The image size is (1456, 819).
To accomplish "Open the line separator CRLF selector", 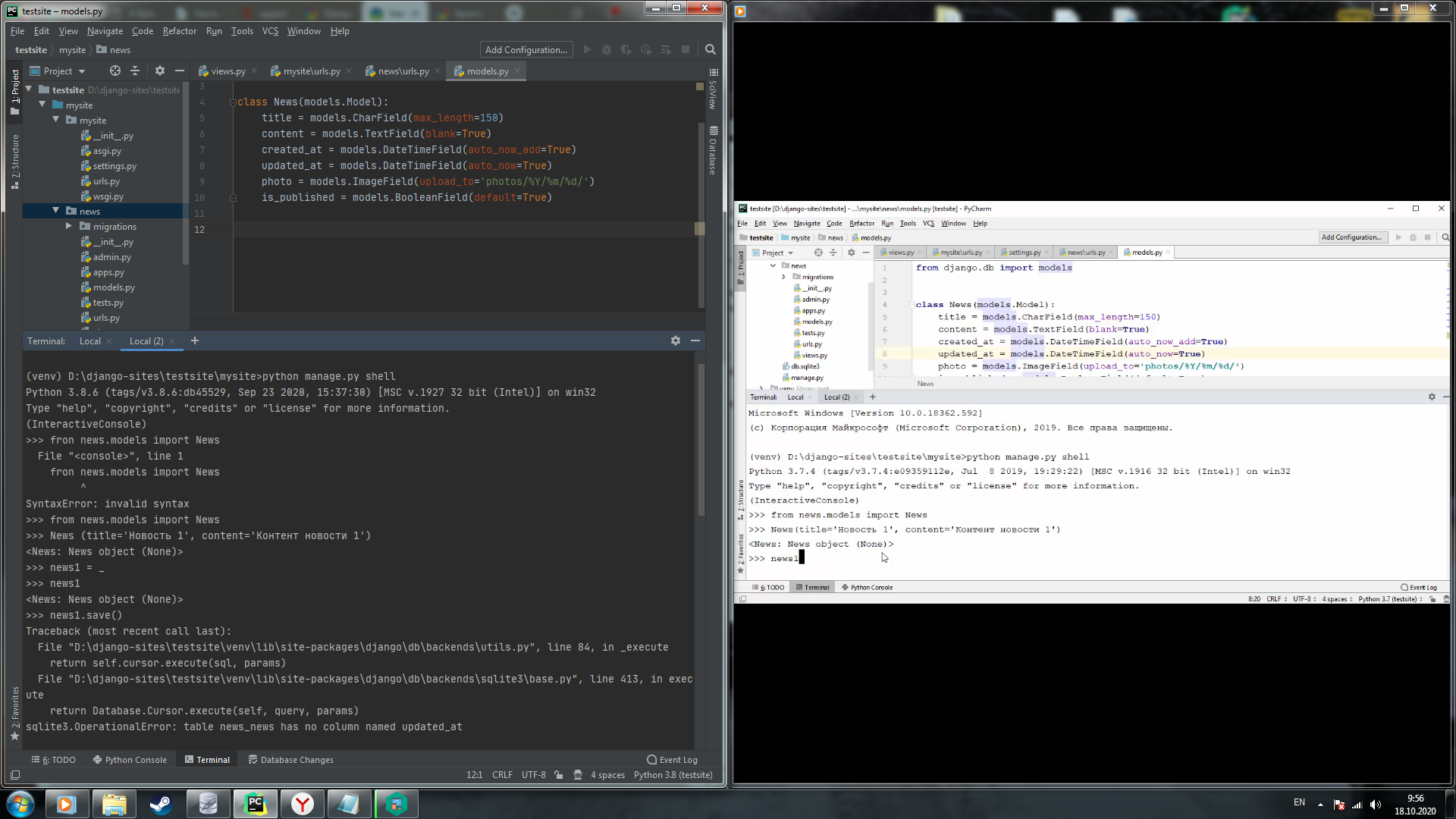I will pyautogui.click(x=502, y=775).
